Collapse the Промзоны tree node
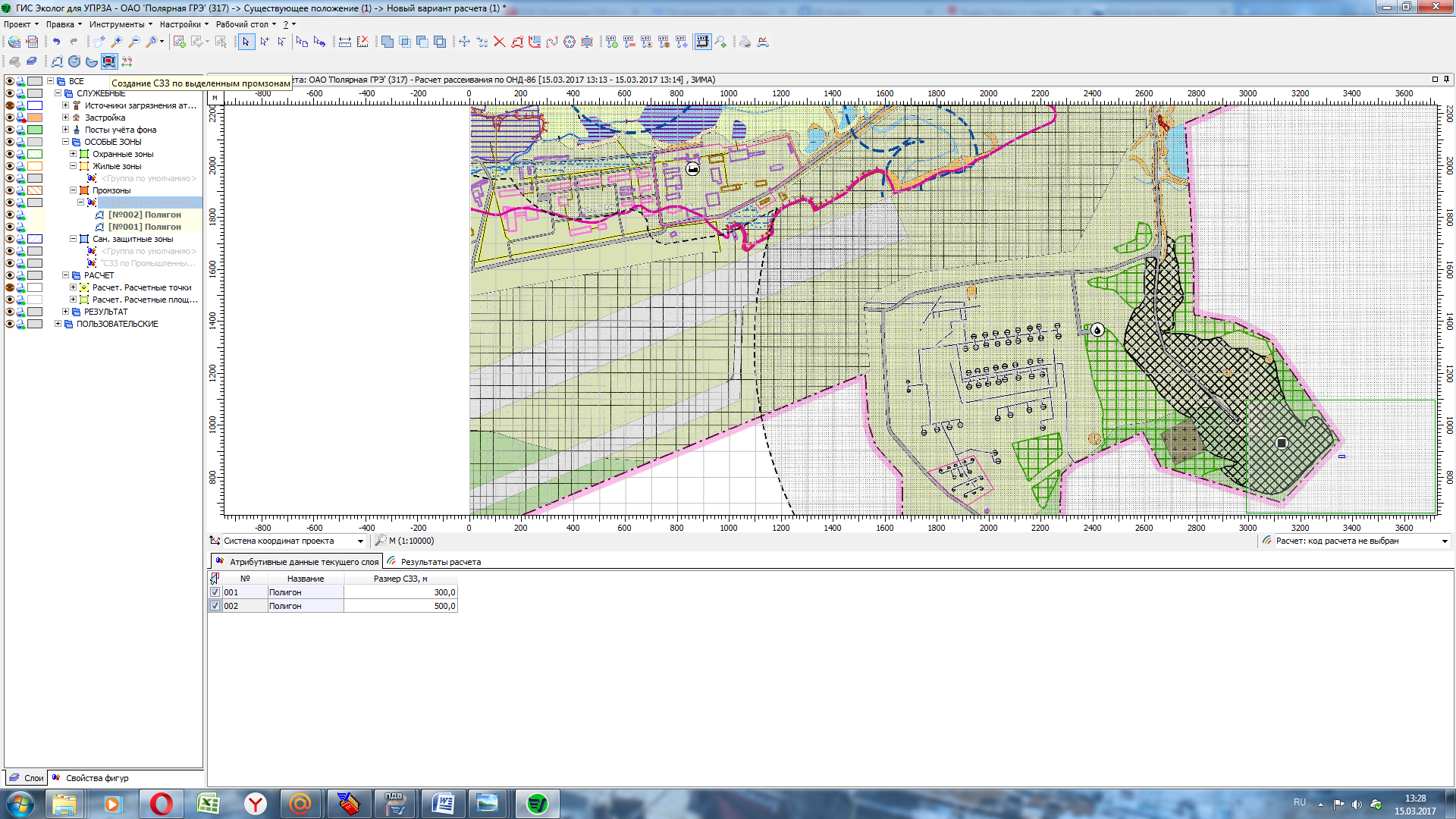Viewport: 1456px width, 819px height. click(x=74, y=190)
